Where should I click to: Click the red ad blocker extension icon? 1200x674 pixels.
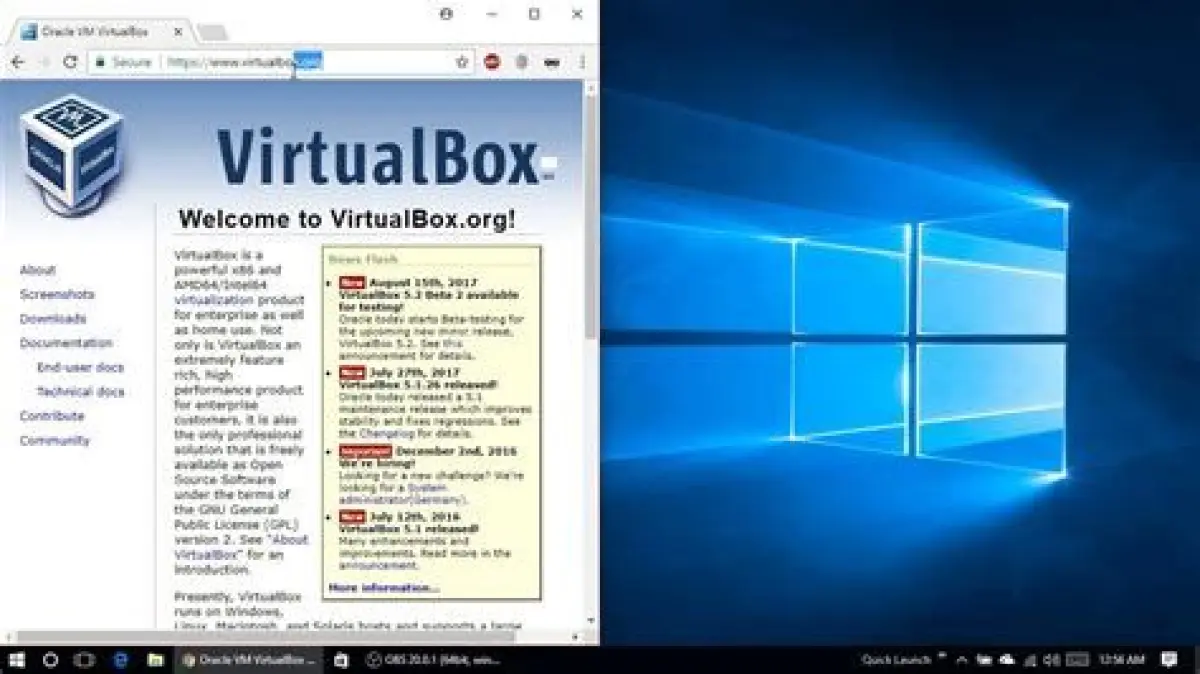click(492, 62)
